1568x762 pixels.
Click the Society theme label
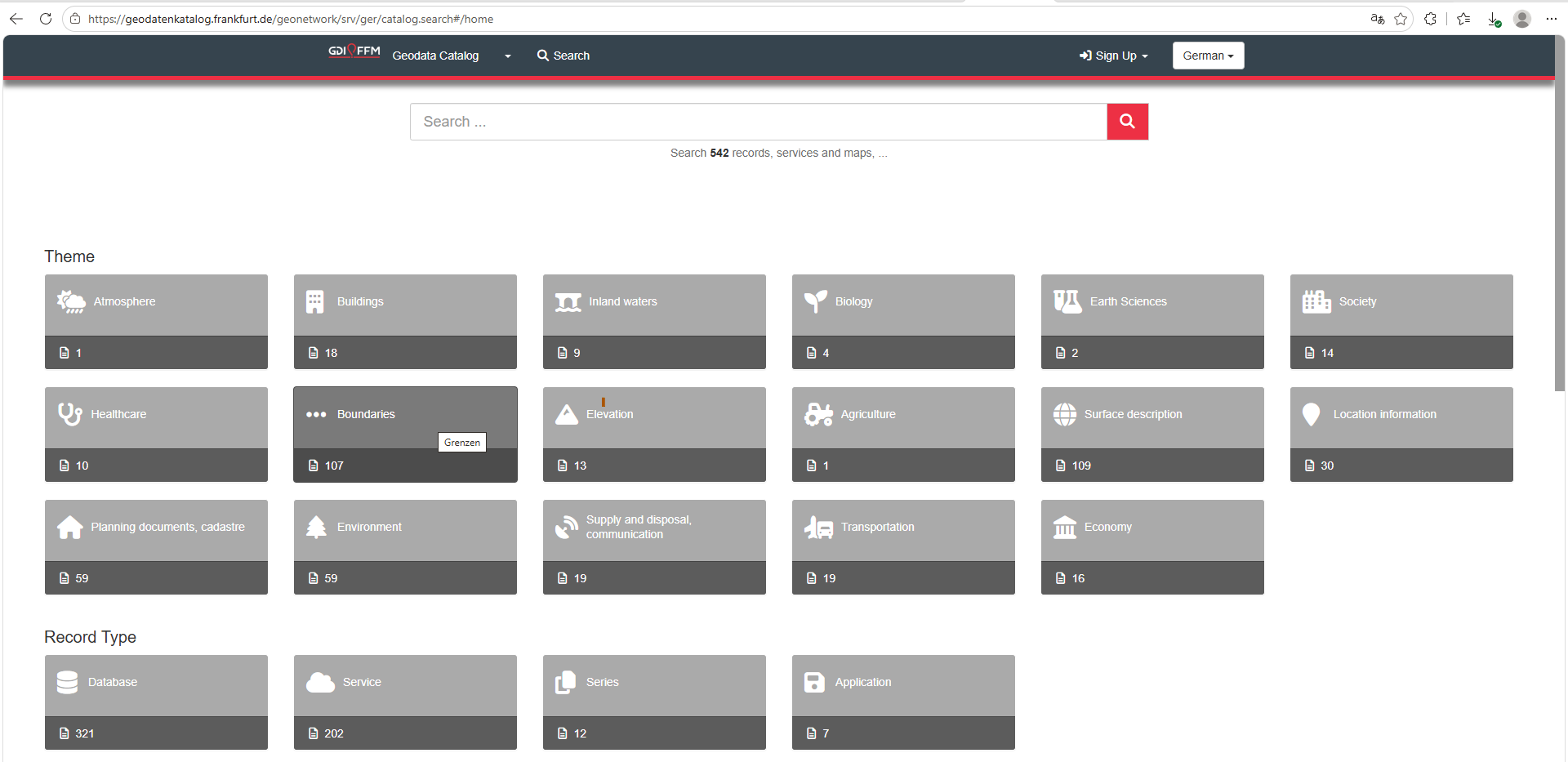1357,301
